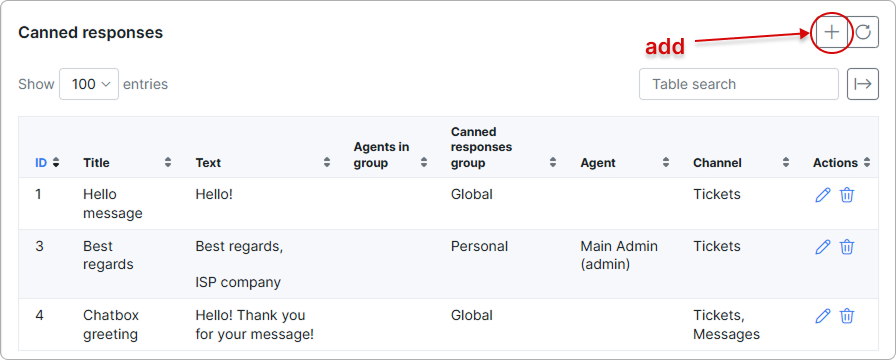This screenshot has width=896, height=360.
Task: Sort by the Agent column header
Action: [x=625, y=163]
